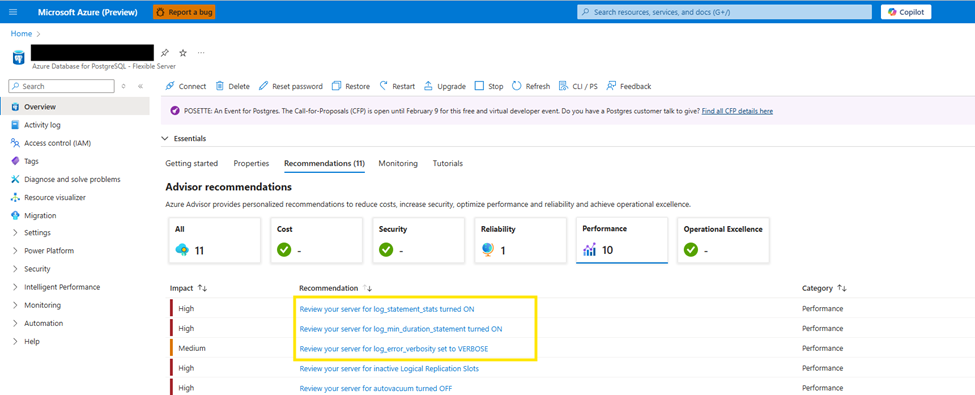Follow the Find all CFP details link

[737, 111]
